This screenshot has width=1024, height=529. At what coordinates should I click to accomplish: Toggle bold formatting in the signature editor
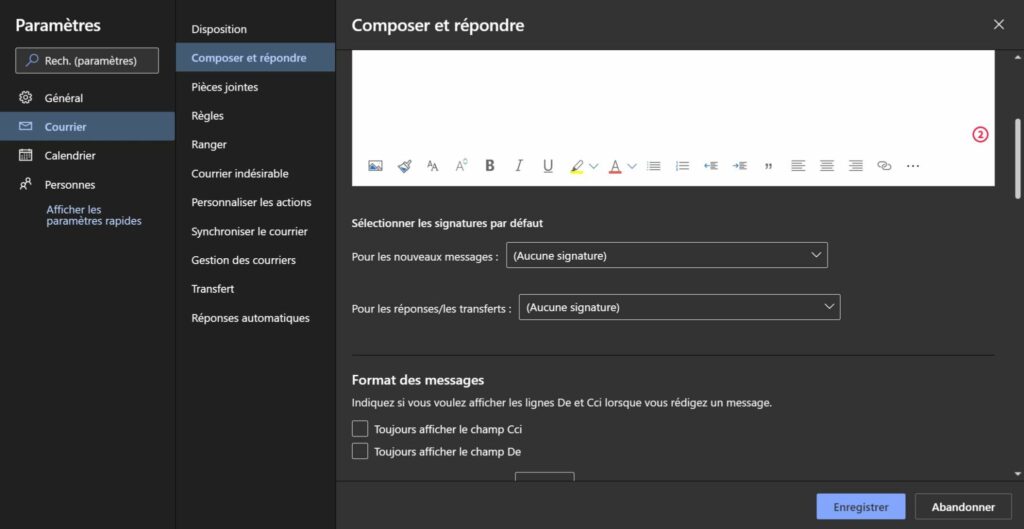pyautogui.click(x=490, y=166)
